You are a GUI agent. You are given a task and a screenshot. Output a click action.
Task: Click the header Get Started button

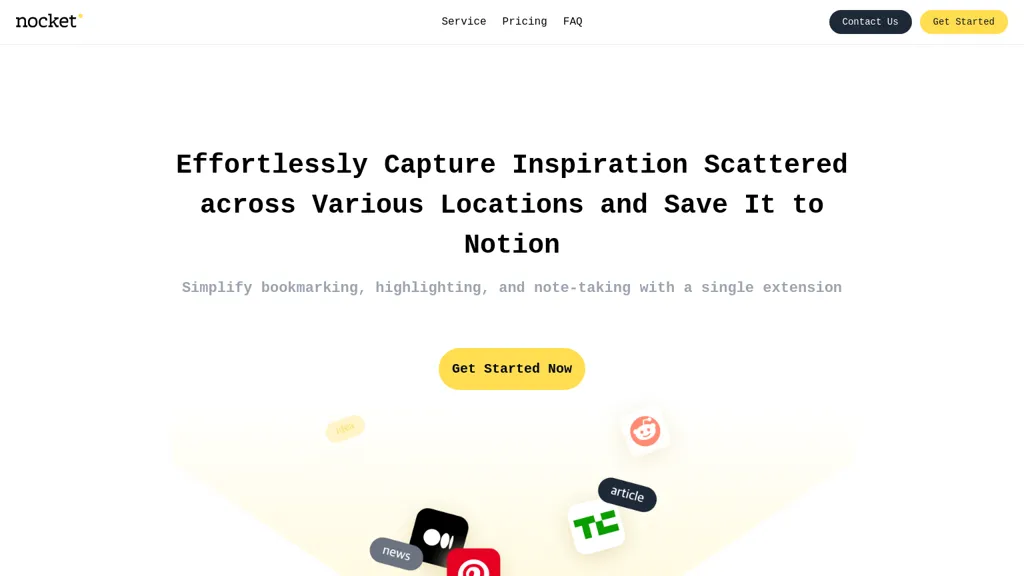963,22
